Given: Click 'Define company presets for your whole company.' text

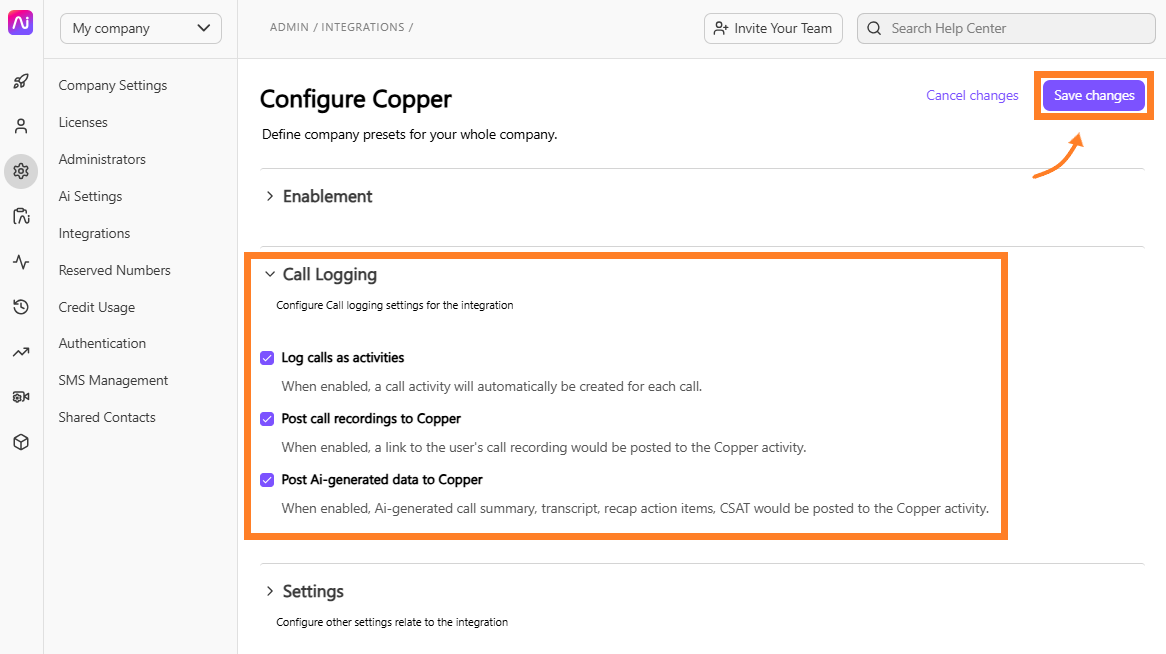Looking at the screenshot, I should (409, 135).
